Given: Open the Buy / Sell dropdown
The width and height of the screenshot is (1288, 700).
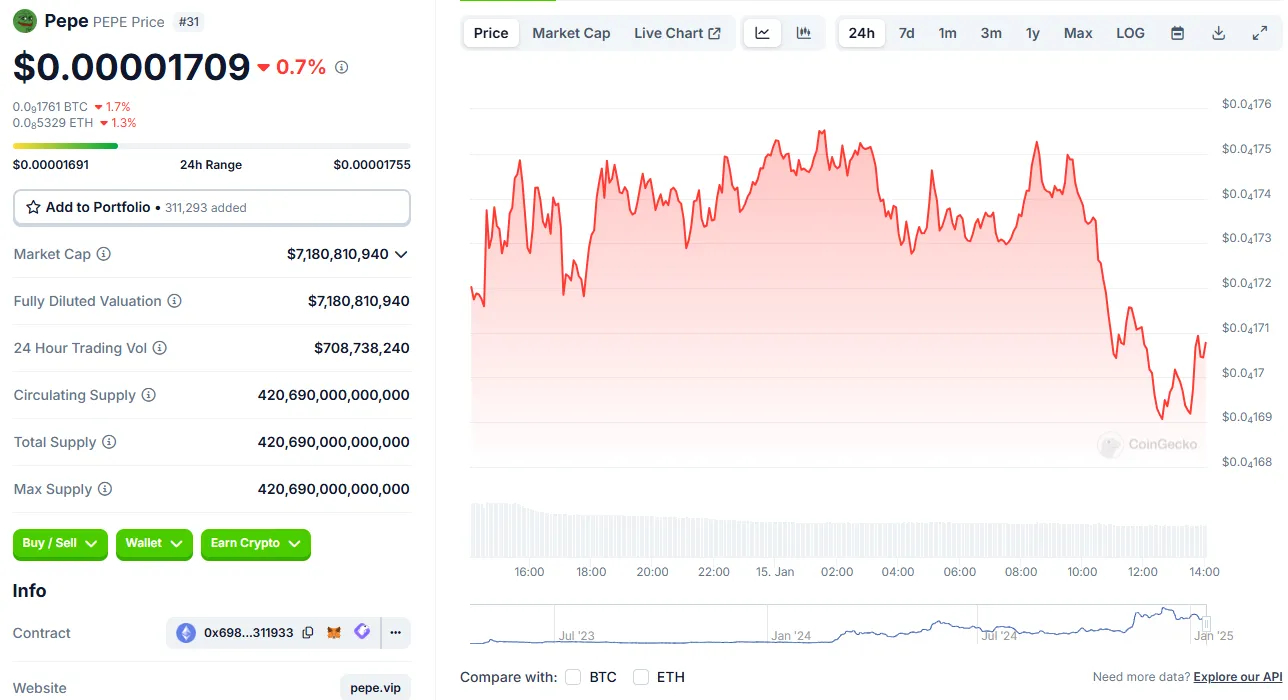Looking at the screenshot, I should click(x=60, y=543).
